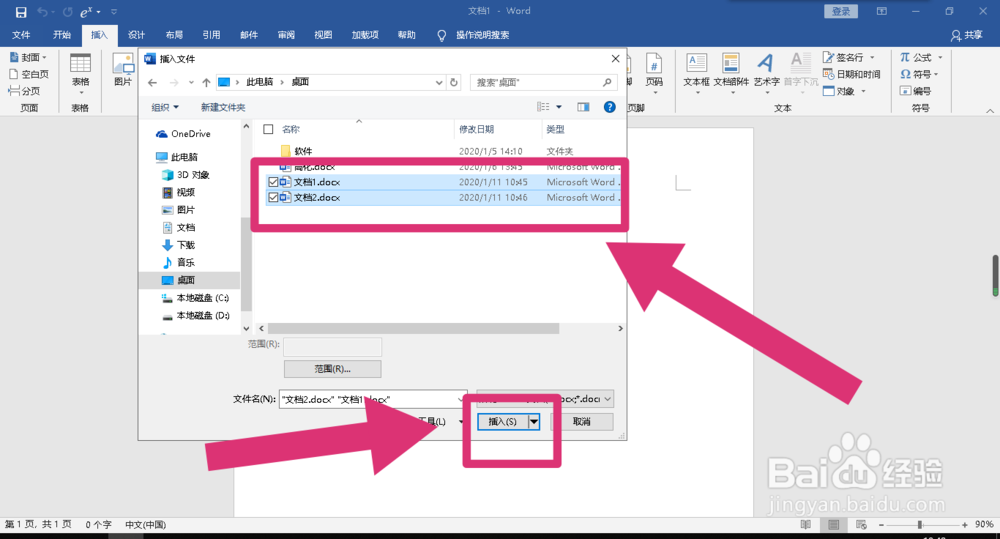Click the 插入(S) insert button
The width and height of the screenshot is (1000, 539).
(x=503, y=422)
